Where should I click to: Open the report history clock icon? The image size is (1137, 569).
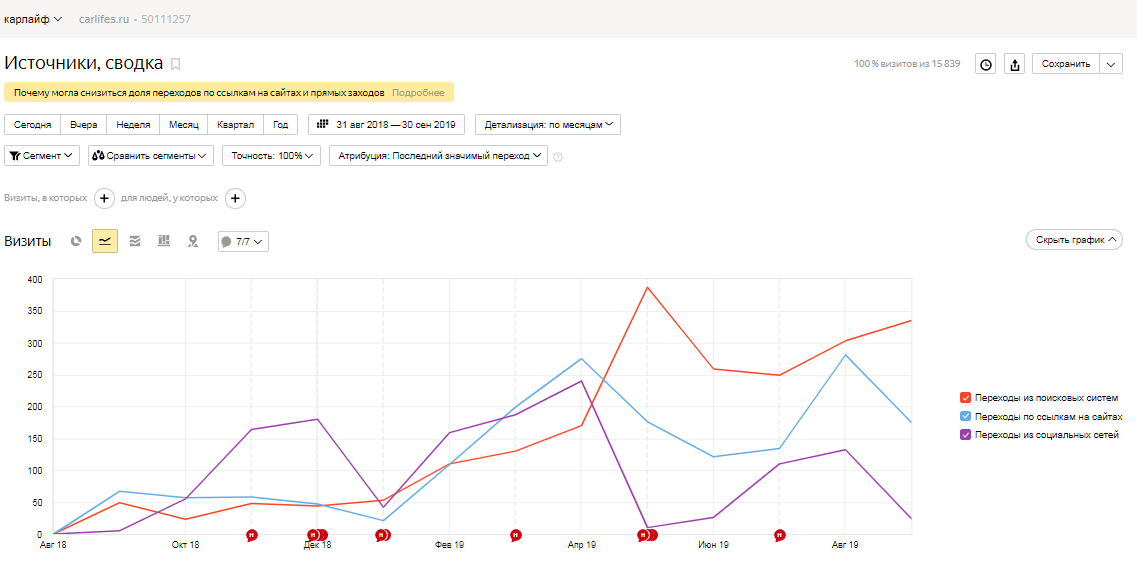pyautogui.click(x=985, y=65)
